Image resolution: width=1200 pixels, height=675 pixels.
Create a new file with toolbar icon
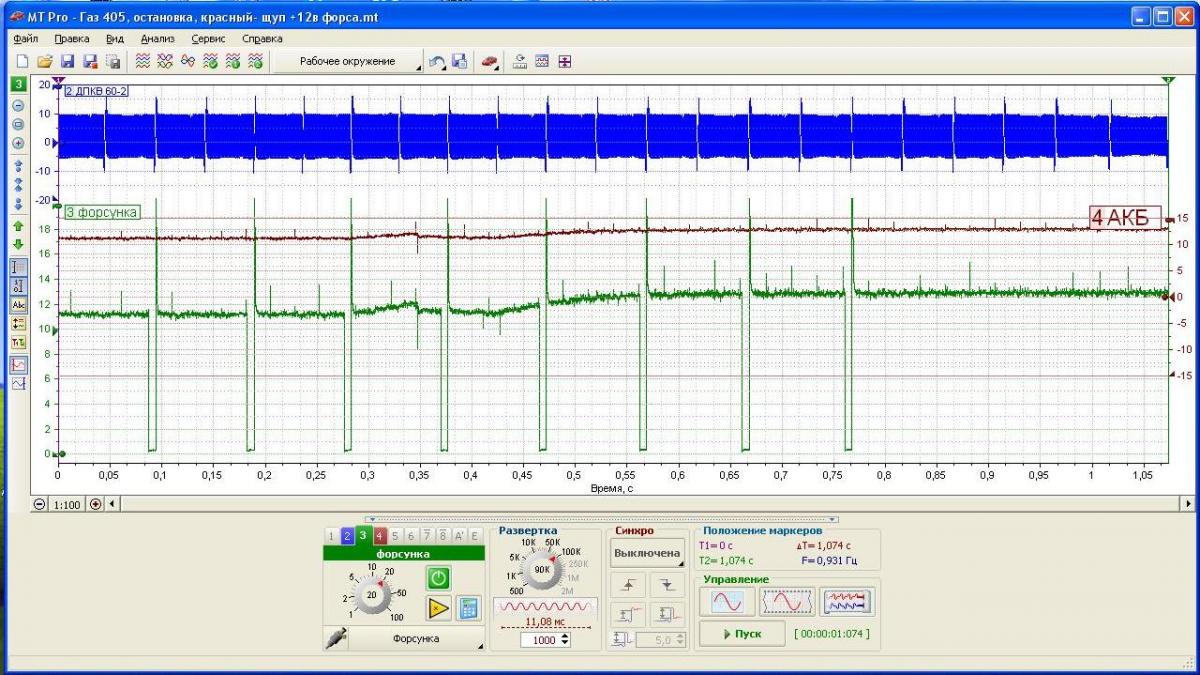pyautogui.click(x=22, y=62)
